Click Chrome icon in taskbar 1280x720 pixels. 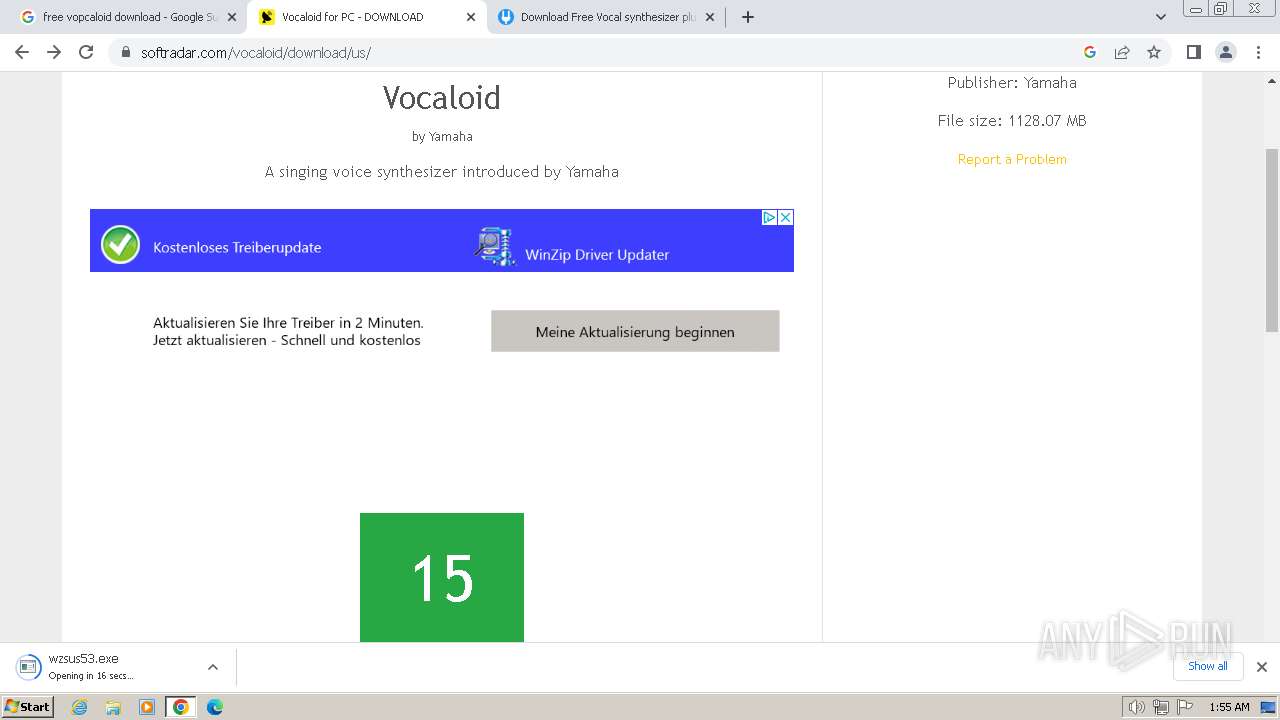point(181,707)
